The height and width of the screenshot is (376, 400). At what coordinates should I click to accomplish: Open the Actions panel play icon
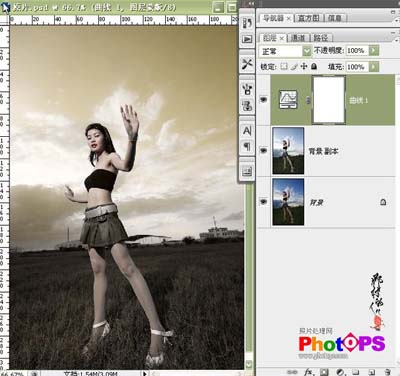click(247, 39)
